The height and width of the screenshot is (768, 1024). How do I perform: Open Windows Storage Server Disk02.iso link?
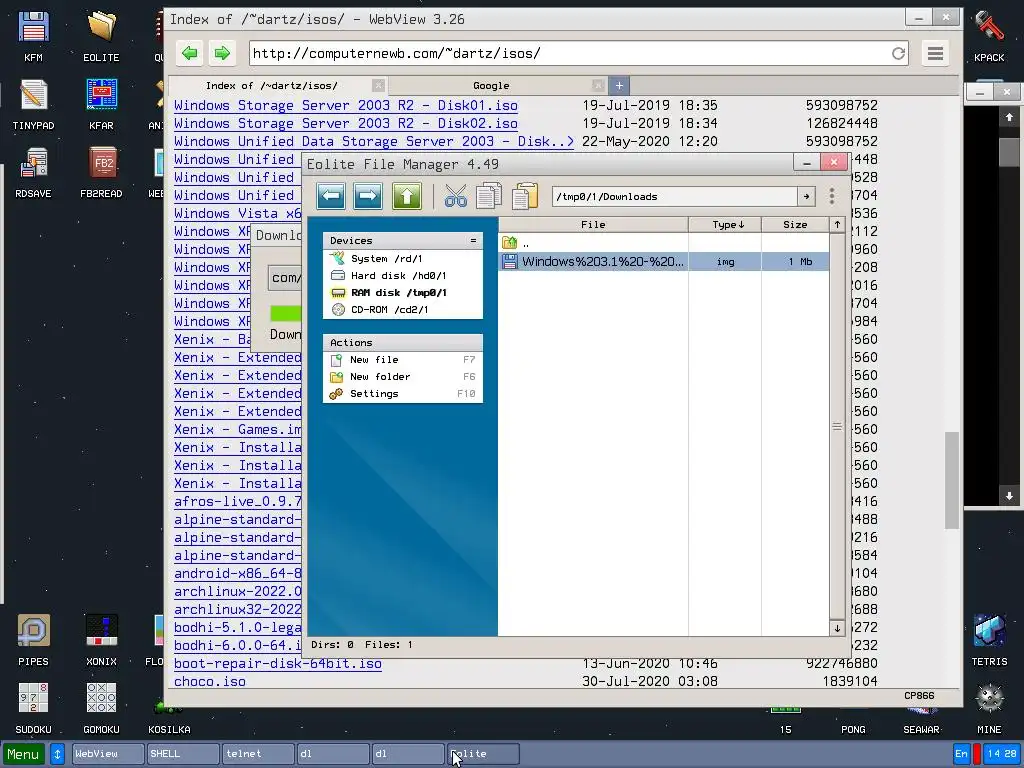345,123
